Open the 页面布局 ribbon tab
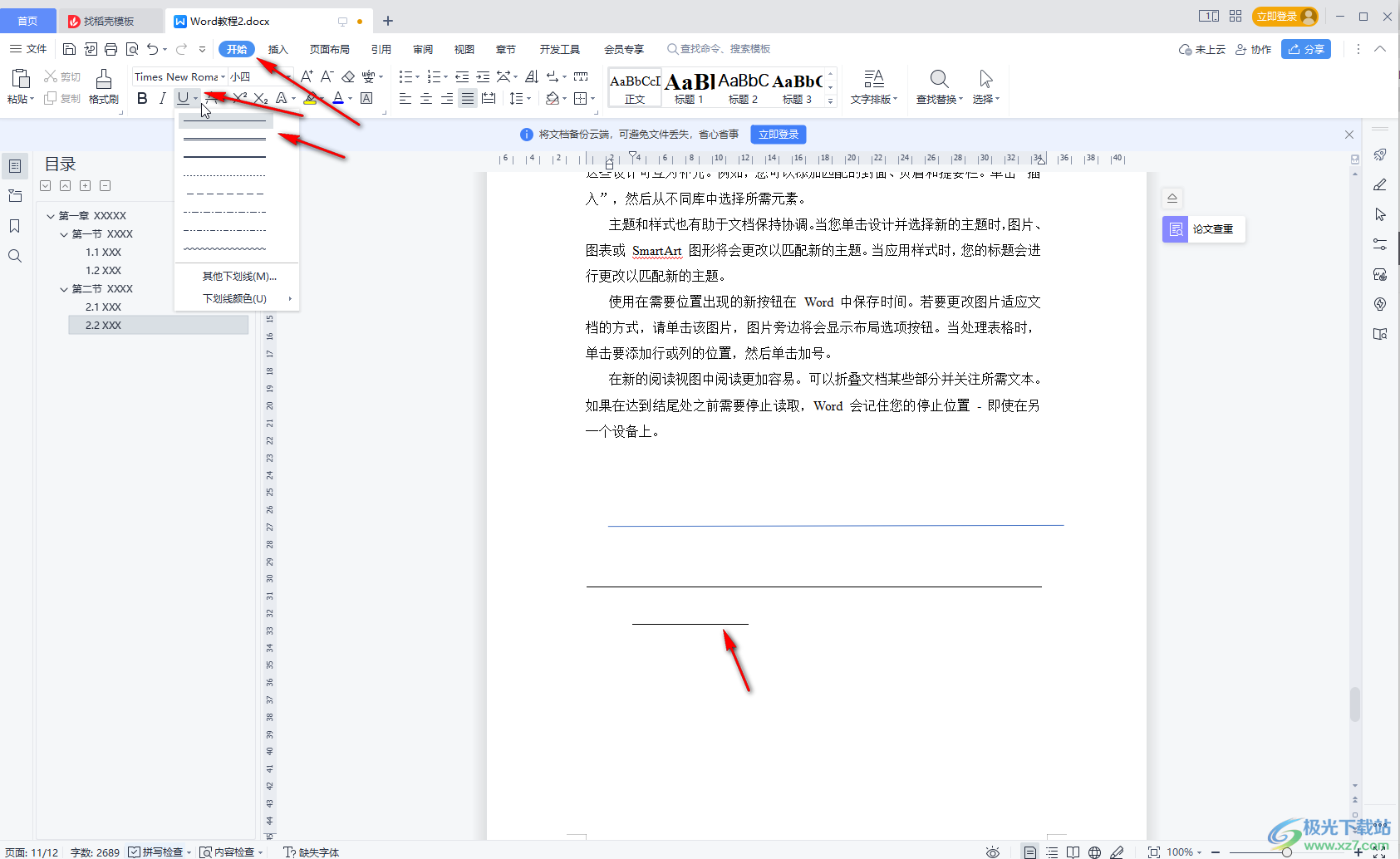Viewport: 1400px width, 859px height. [x=330, y=49]
